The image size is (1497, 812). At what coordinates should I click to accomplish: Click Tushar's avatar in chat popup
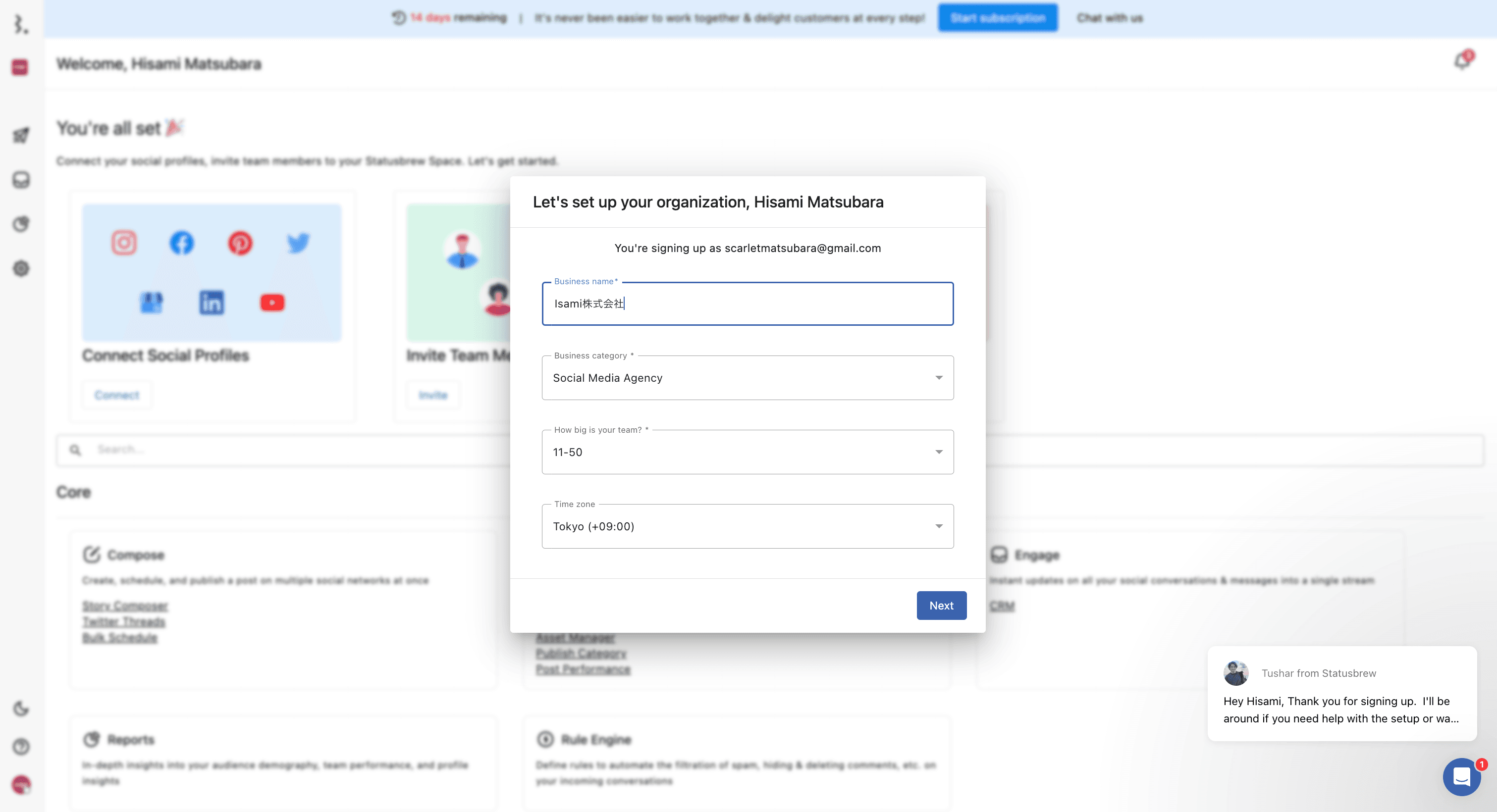tap(1235, 673)
